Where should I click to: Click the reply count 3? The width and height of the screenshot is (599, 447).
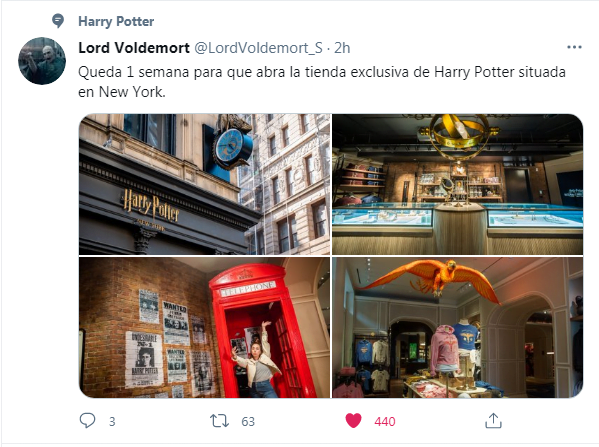(x=112, y=421)
